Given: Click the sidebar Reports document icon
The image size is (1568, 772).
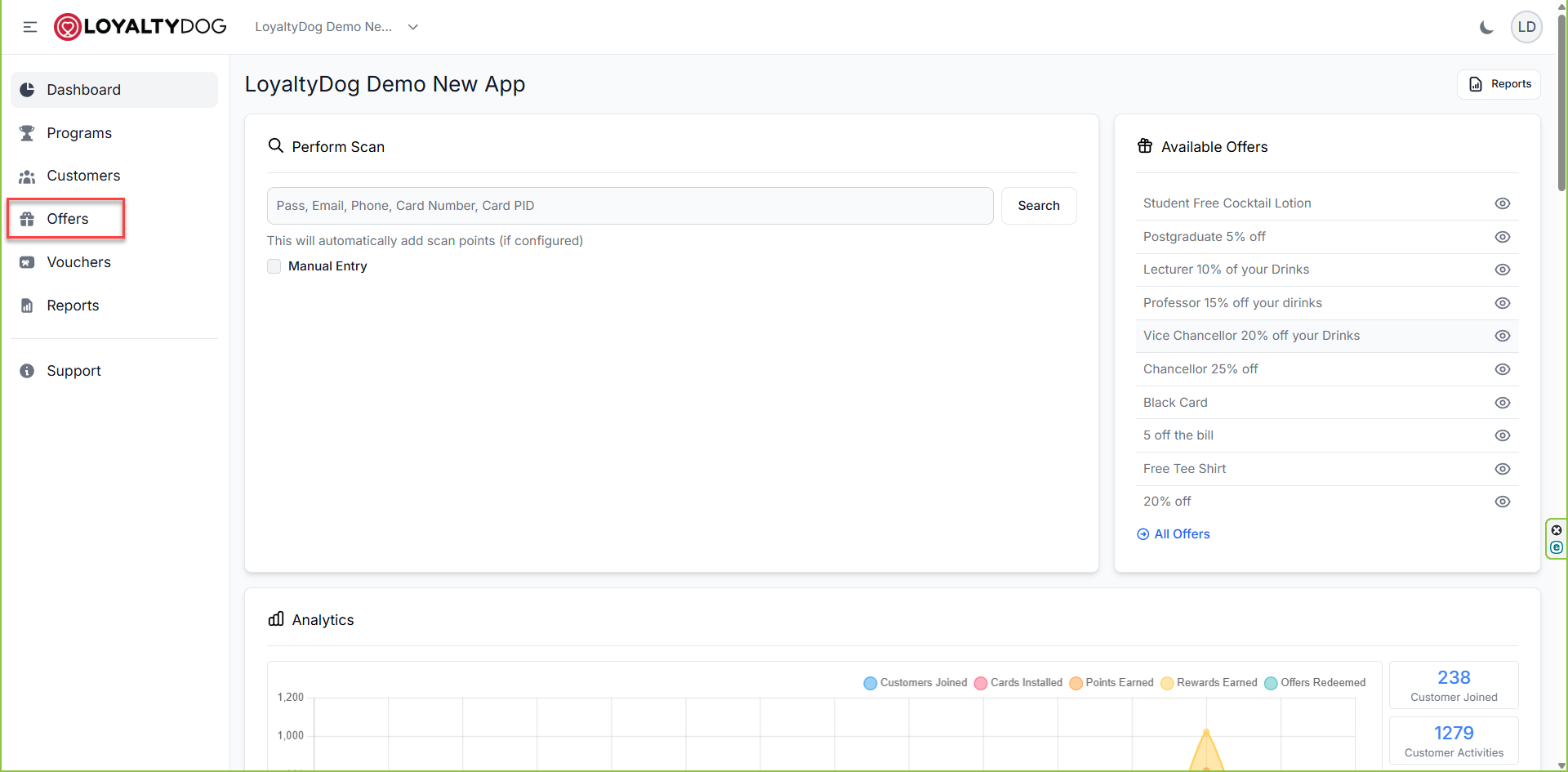Looking at the screenshot, I should (27, 306).
